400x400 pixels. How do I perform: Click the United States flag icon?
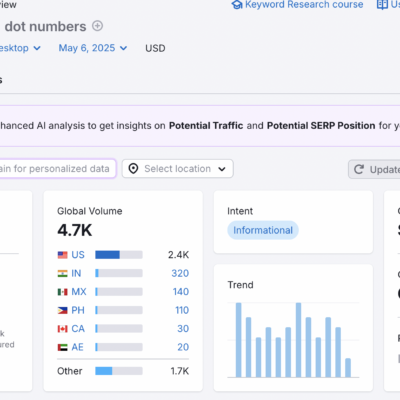tap(62, 255)
